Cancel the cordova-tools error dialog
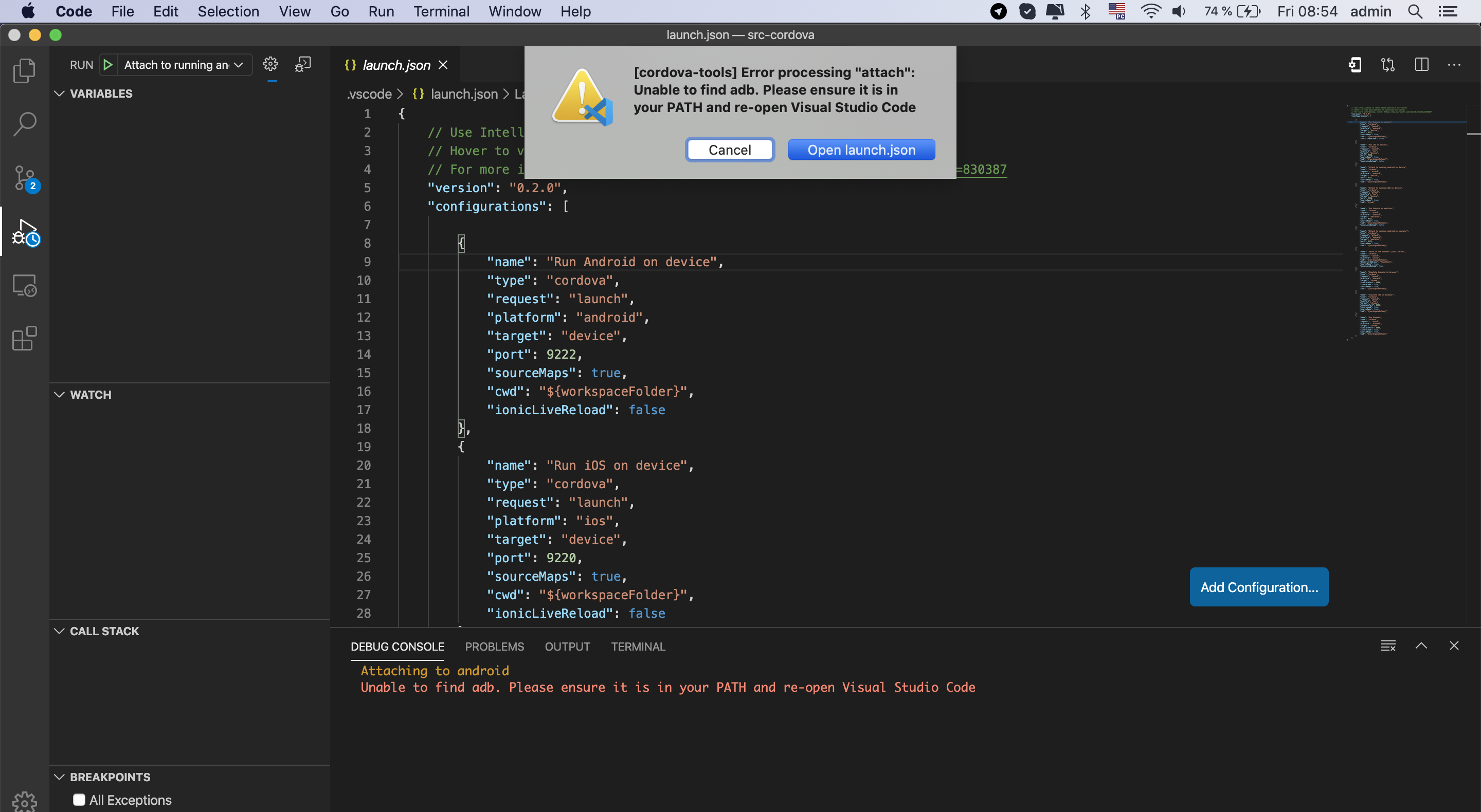This screenshot has height=812, width=1481. (730, 150)
